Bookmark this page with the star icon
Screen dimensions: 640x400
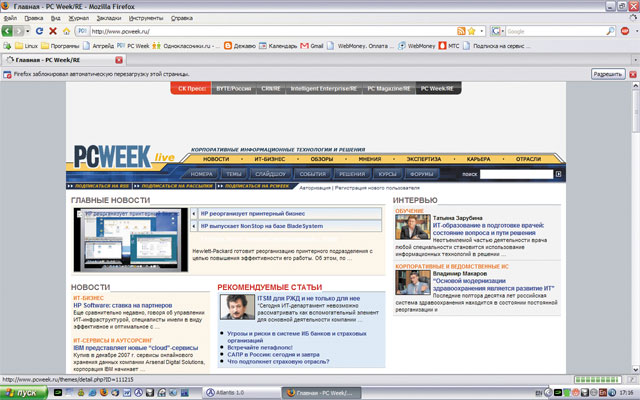(x=471, y=31)
